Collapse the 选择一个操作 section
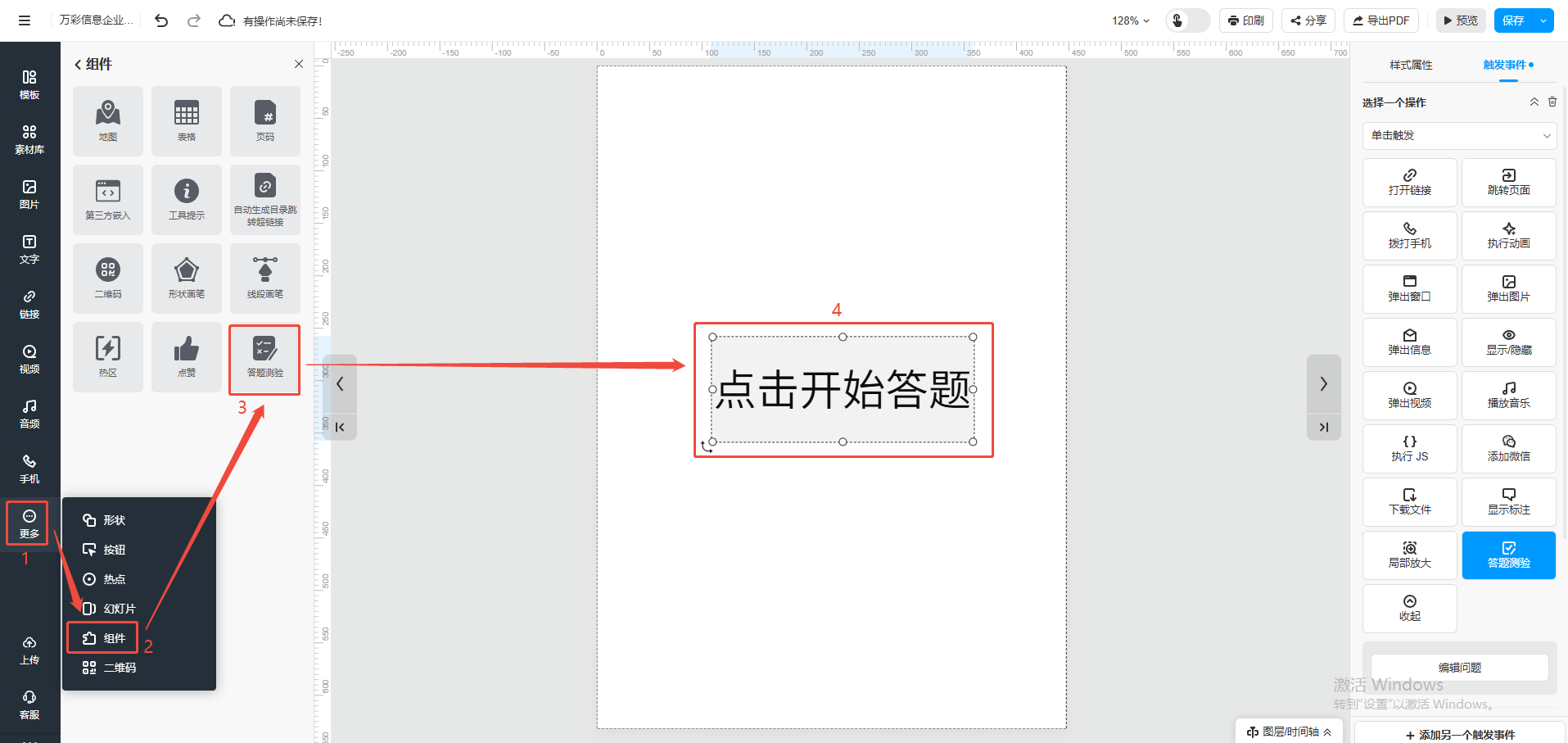The width and height of the screenshot is (1568, 743). coord(1534,102)
